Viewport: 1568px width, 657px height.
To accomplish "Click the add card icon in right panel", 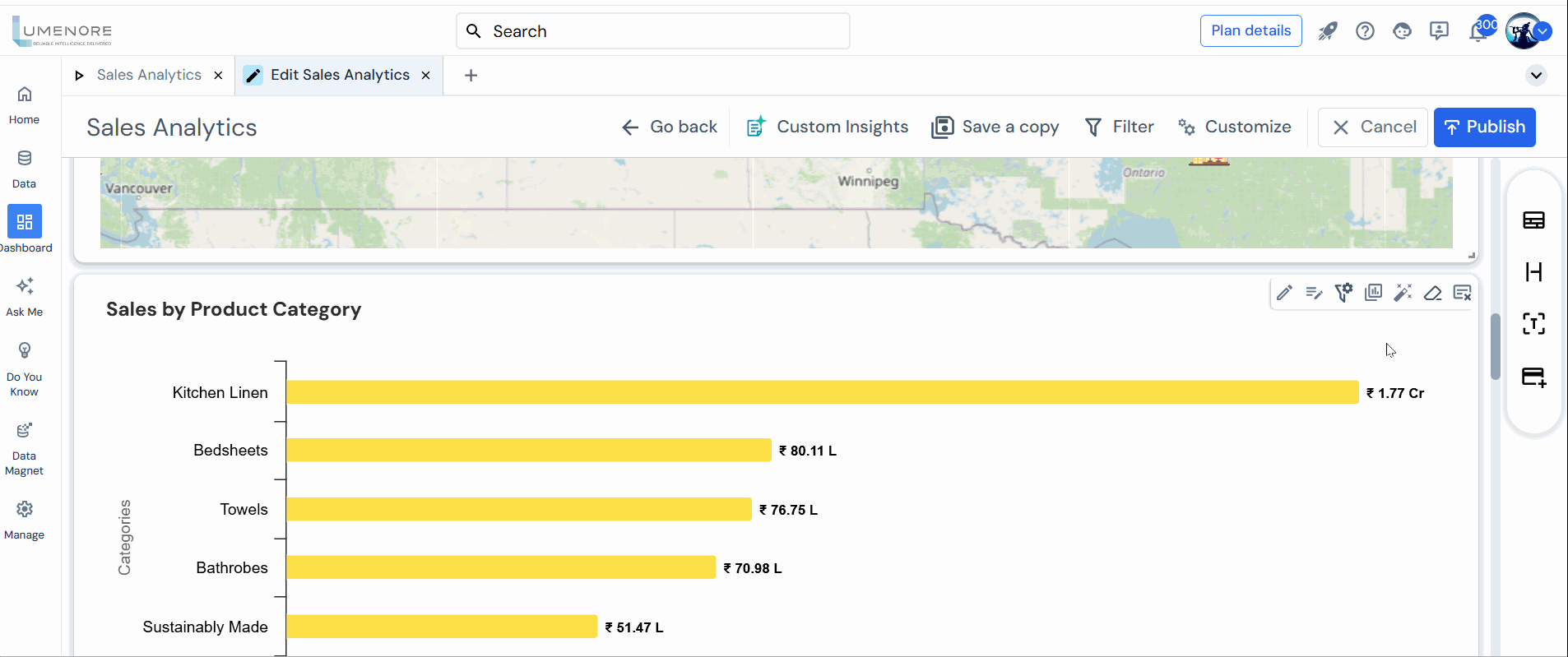I will tap(1533, 377).
